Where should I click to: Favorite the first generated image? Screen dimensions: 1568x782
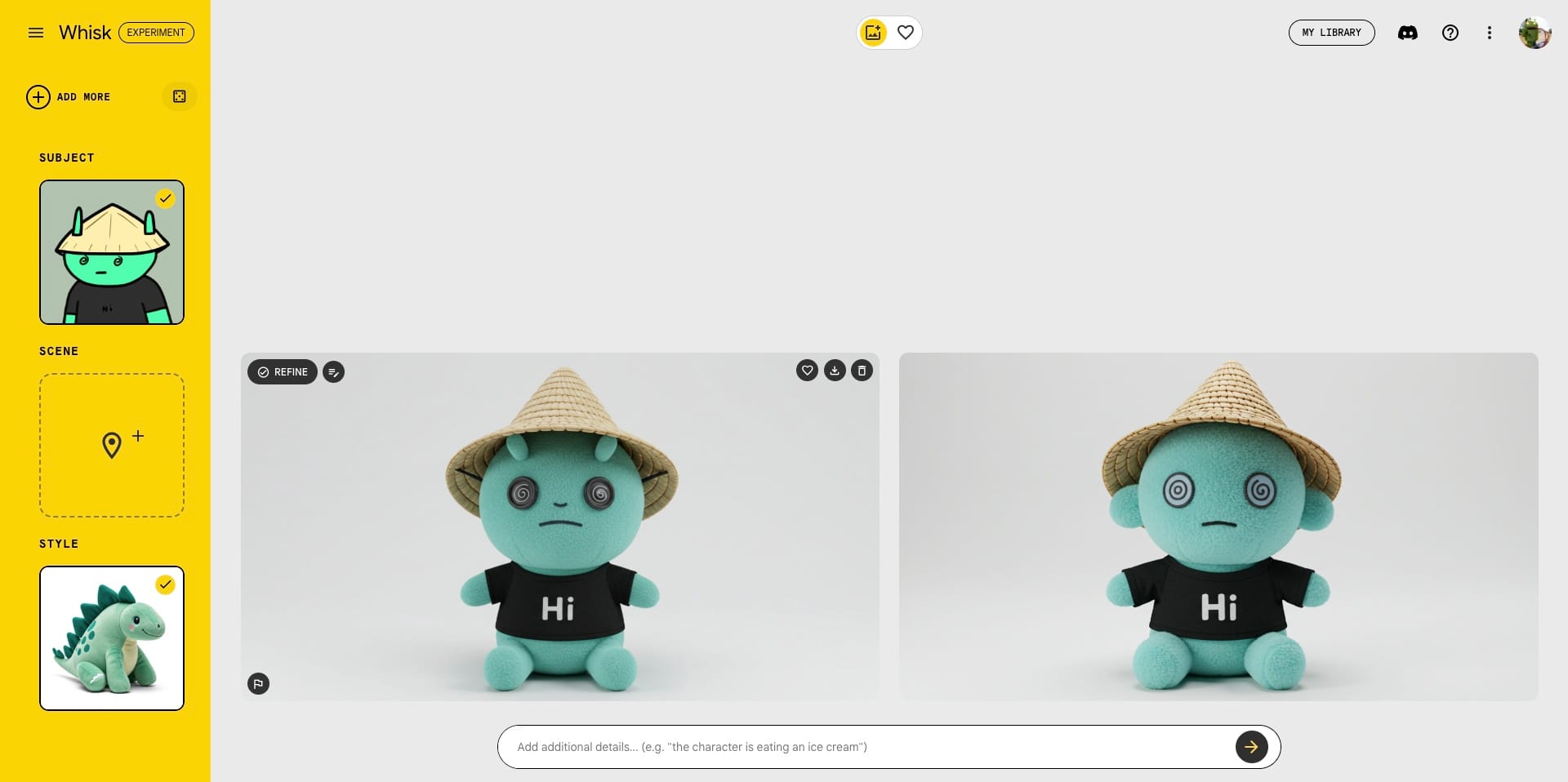pyautogui.click(x=807, y=371)
